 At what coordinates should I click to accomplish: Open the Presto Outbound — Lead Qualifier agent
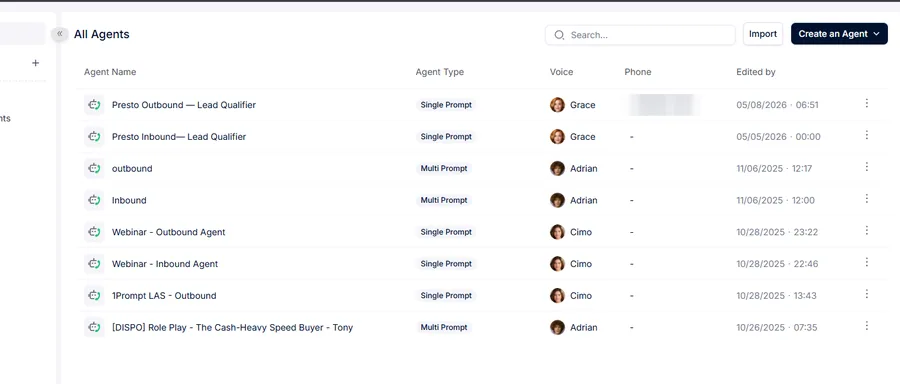pos(184,105)
